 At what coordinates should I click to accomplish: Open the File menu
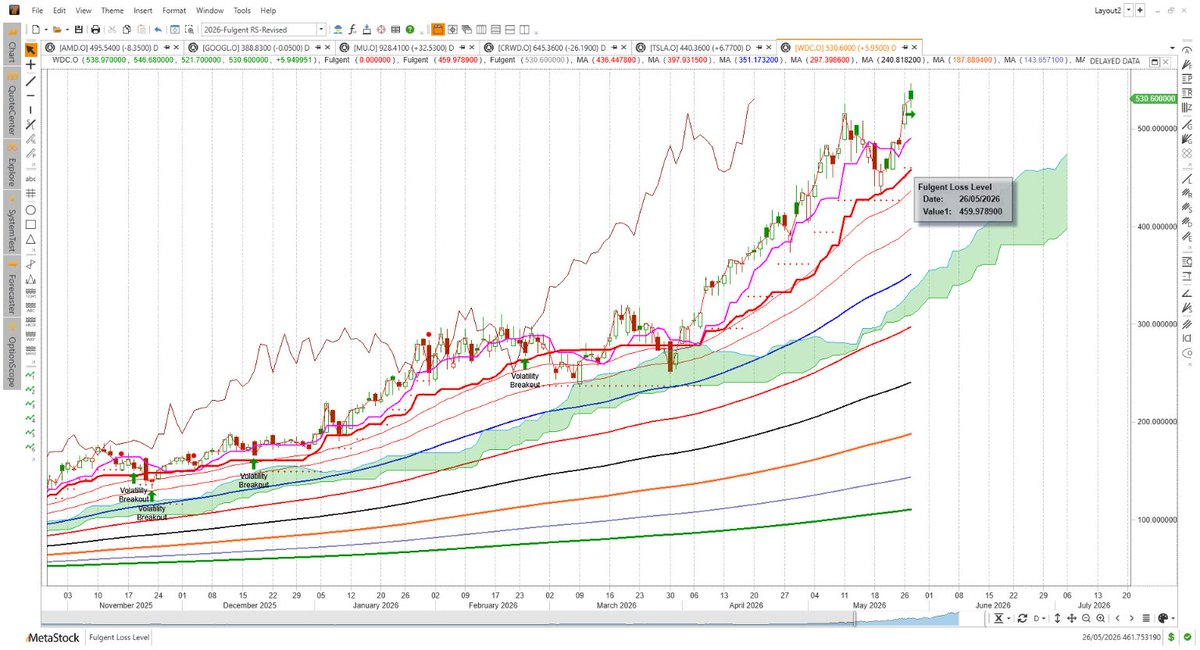[x=37, y=9]
